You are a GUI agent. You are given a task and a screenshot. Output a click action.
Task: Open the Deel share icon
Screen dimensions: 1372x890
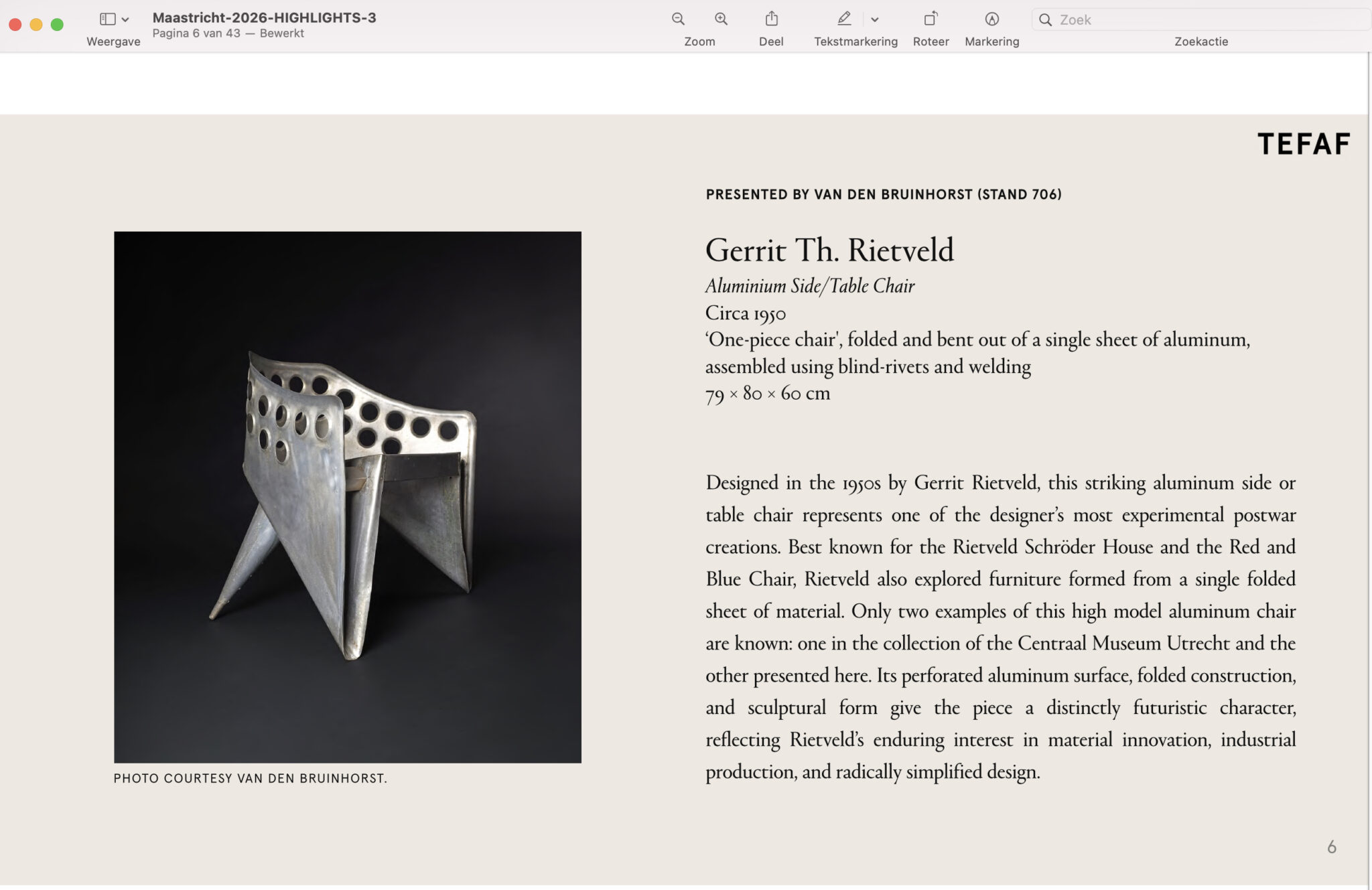771,19
